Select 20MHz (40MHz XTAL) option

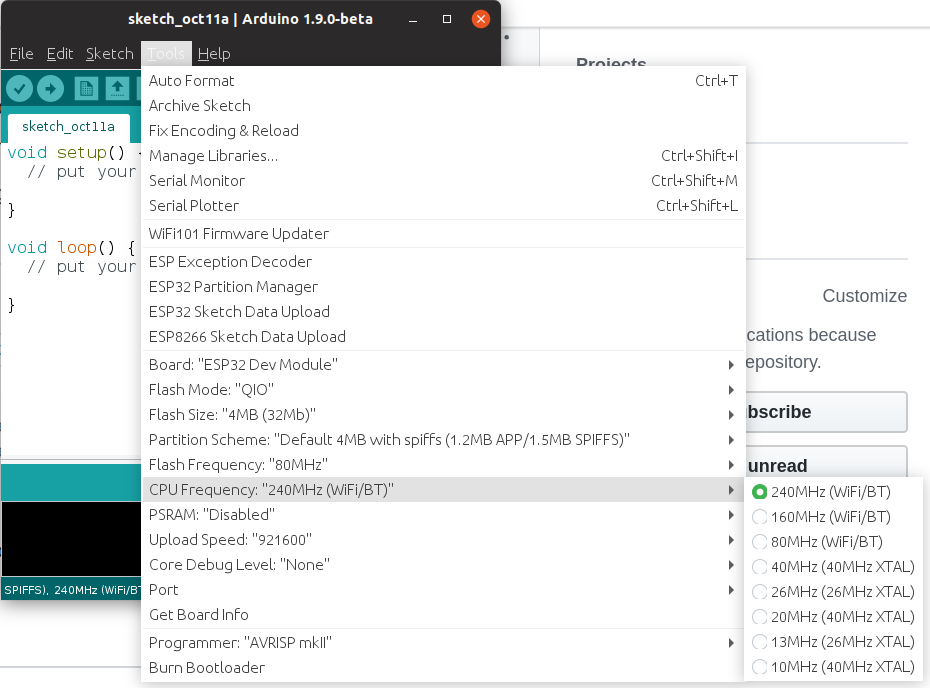tap(833, 616)
